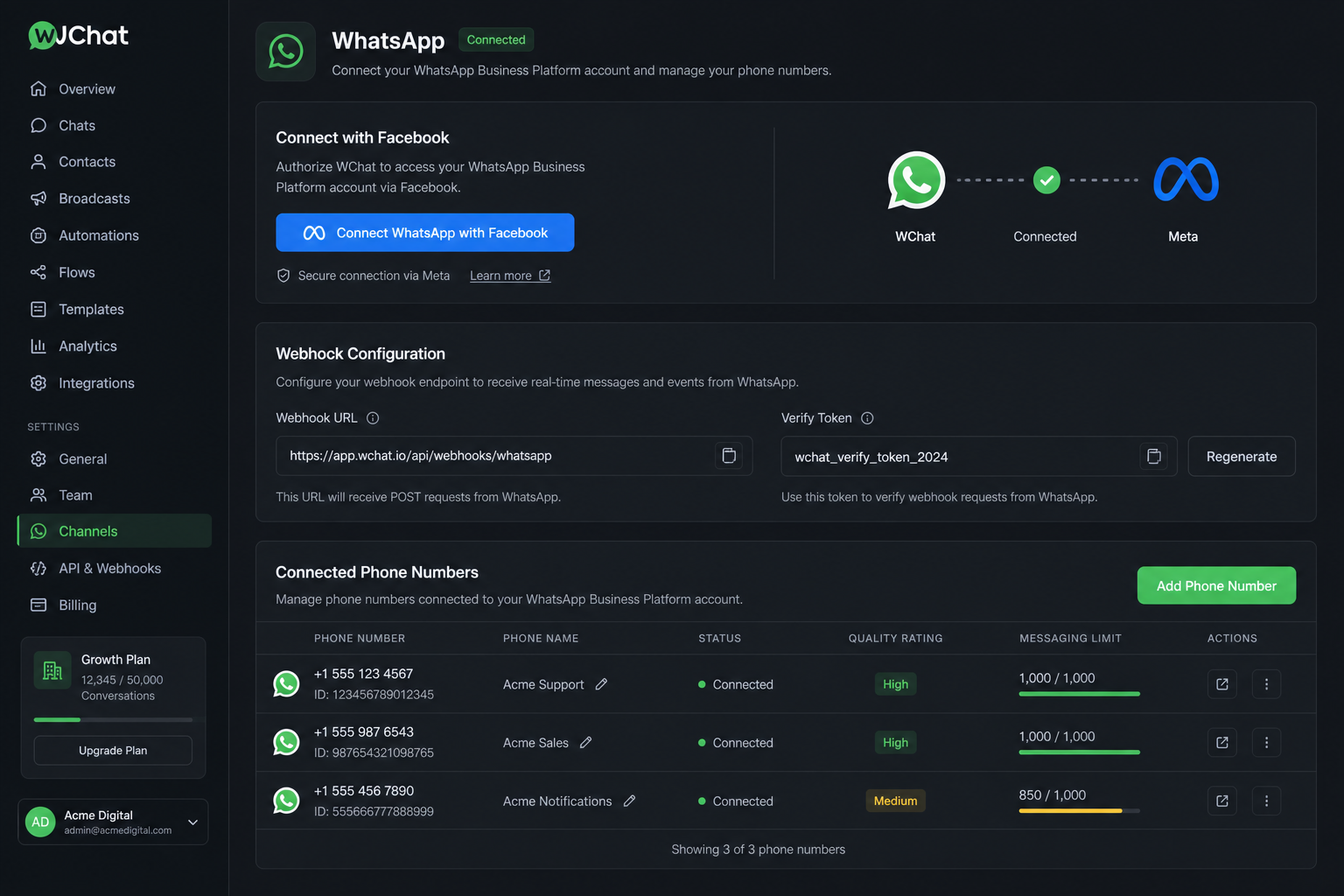This screenshot has height=896, width=1344.
Task: Click Upgrade Plan button
Action: 113,751
